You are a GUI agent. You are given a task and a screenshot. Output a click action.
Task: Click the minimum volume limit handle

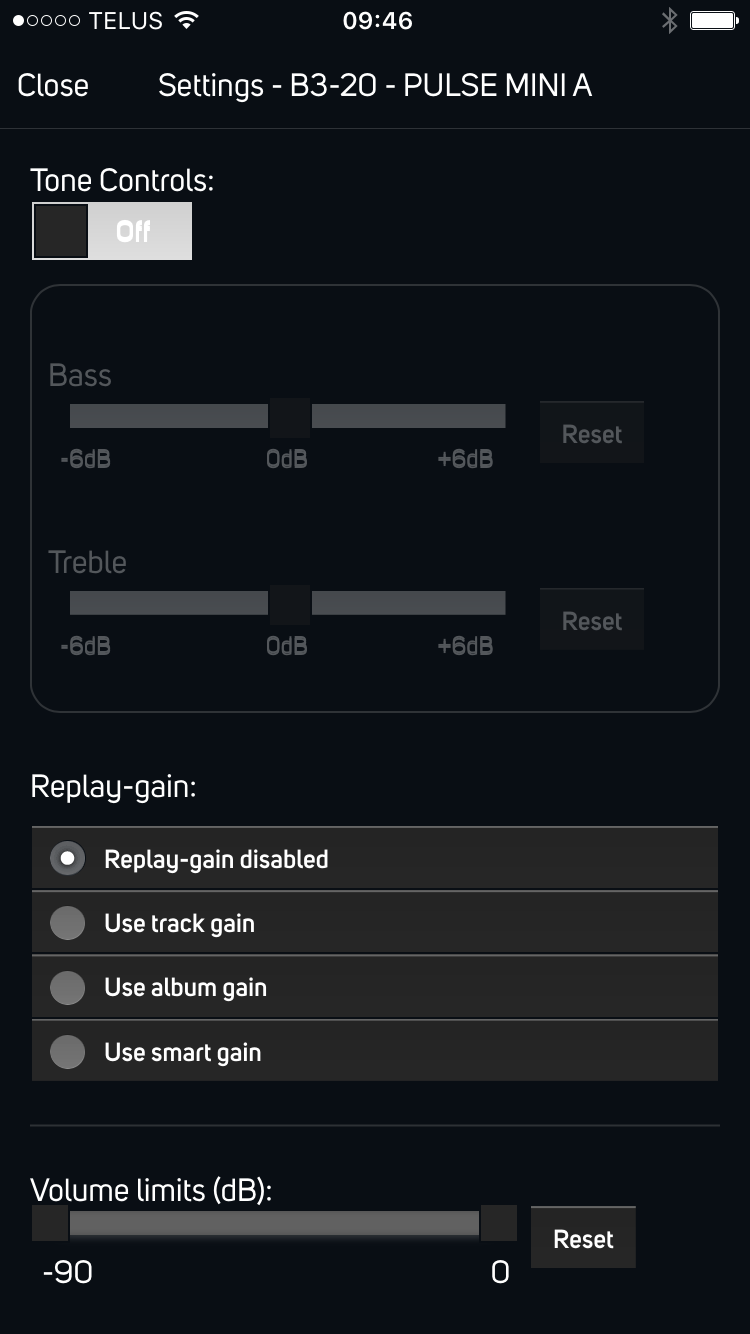coord(50,1223)
